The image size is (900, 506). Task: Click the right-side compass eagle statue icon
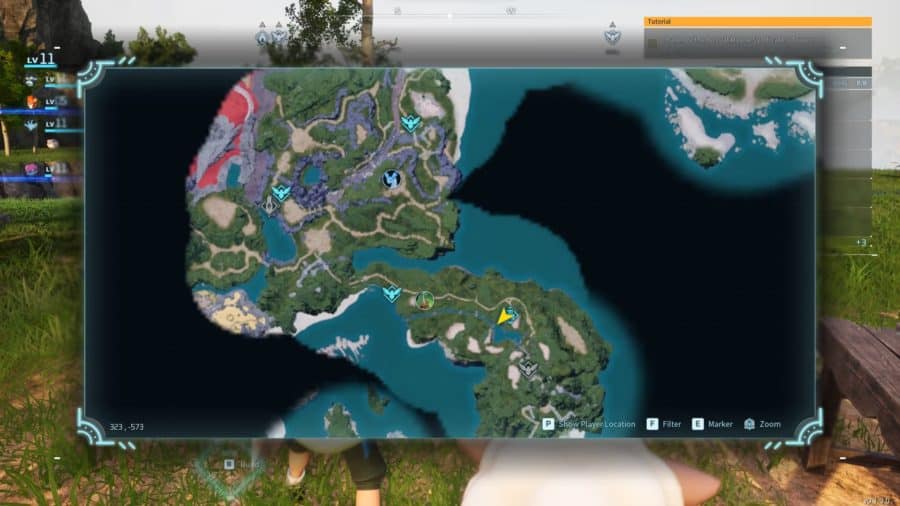pos(612,36)
